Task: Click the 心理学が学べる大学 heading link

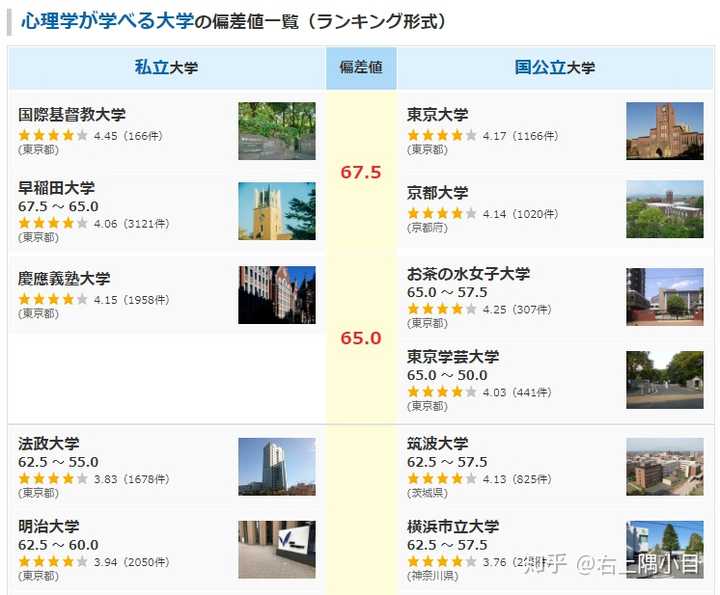Action: coord(107,21)
